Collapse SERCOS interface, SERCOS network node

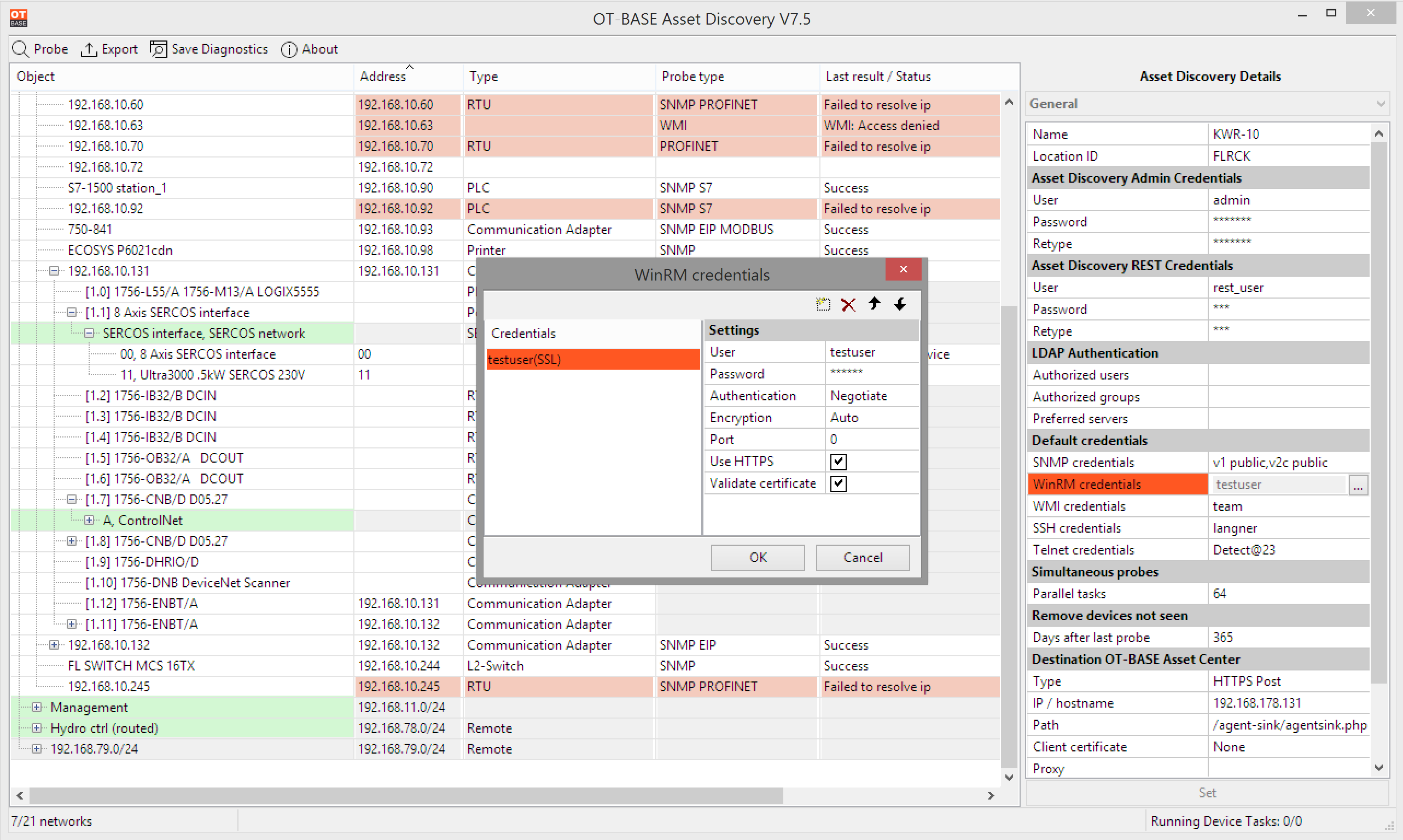pyautogui.click(x=90, y=333)
